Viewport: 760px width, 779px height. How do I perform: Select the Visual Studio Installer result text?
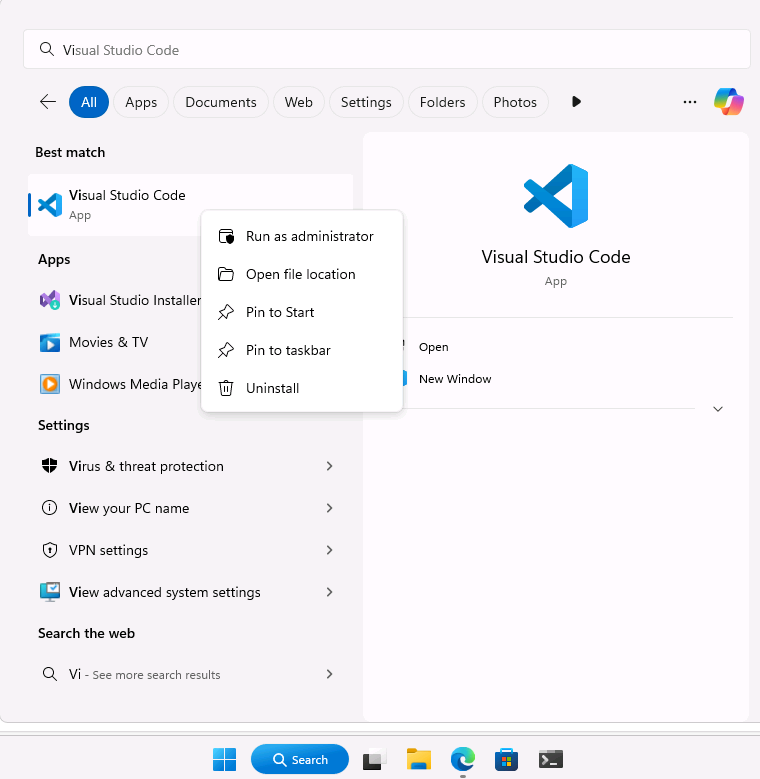135,300
